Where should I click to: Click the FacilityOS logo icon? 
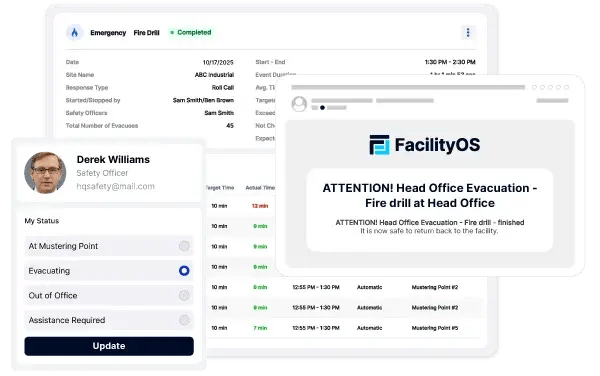coord(379,145)
